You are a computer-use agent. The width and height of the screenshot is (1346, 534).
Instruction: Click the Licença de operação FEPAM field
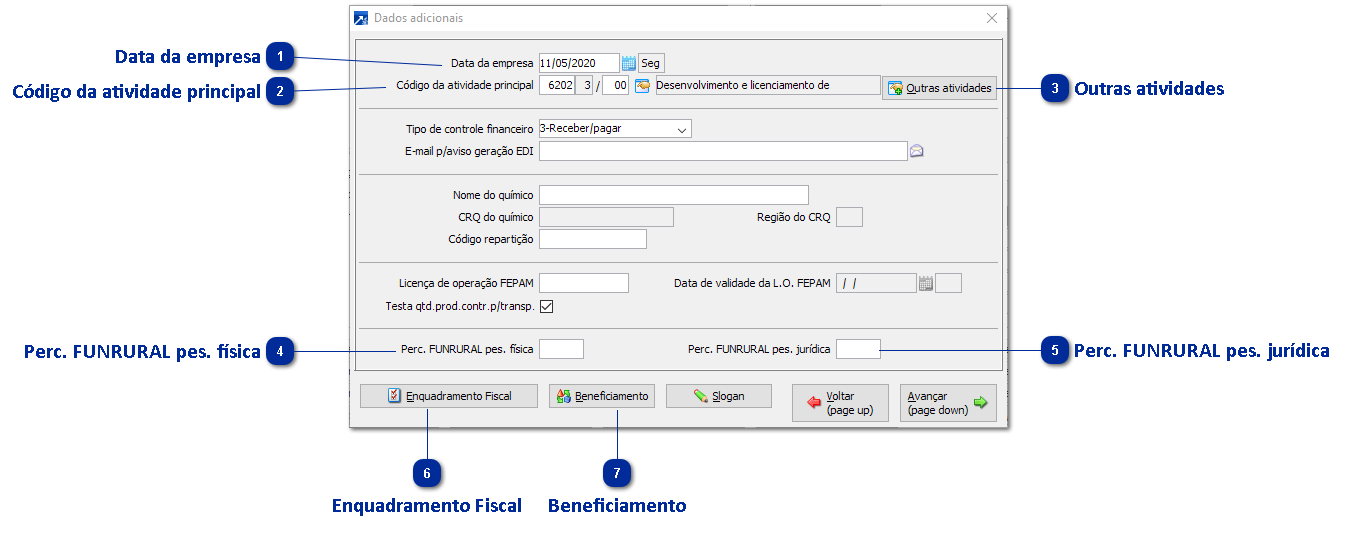click(x=584, y=283)
